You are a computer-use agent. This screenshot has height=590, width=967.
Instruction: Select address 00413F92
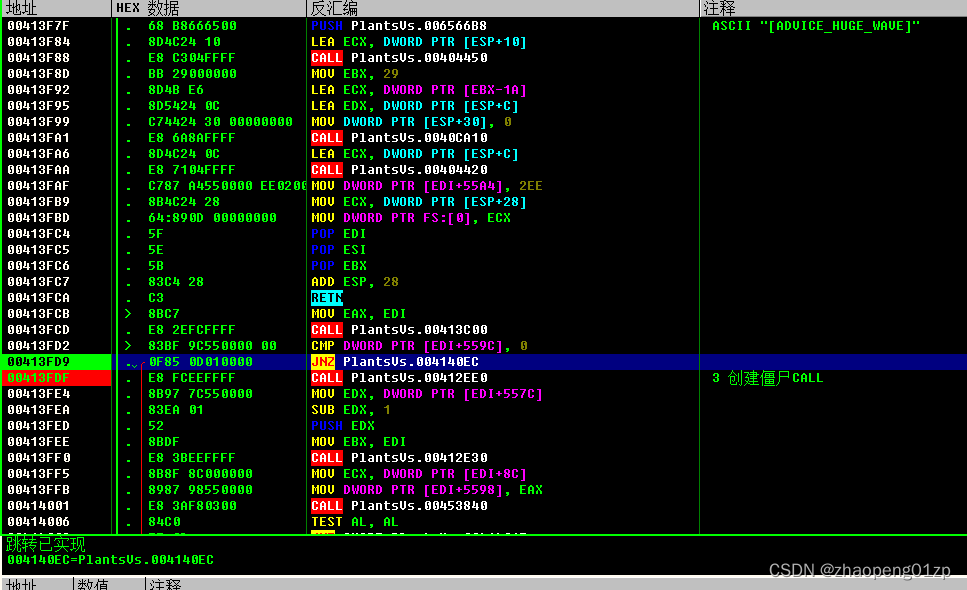38,90
